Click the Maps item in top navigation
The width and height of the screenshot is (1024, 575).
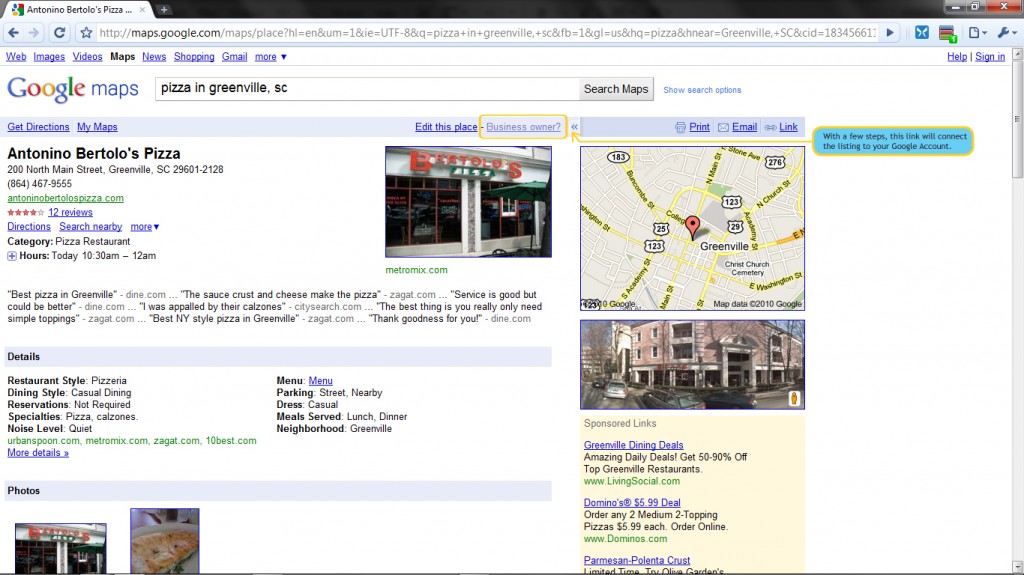pos(122,57)
